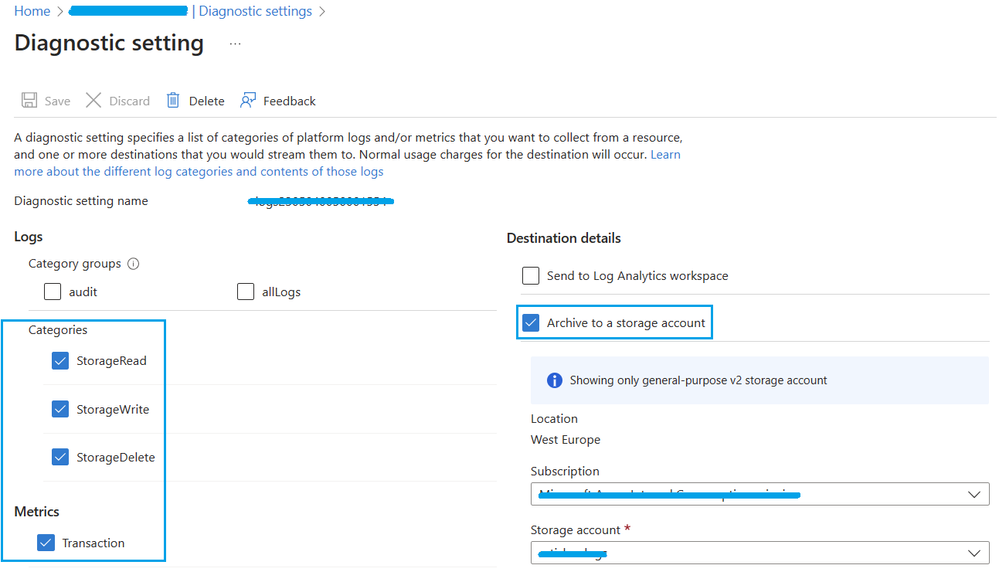Click the Save button label
Viewport: 999px width, 573px height.
[57, 101]
